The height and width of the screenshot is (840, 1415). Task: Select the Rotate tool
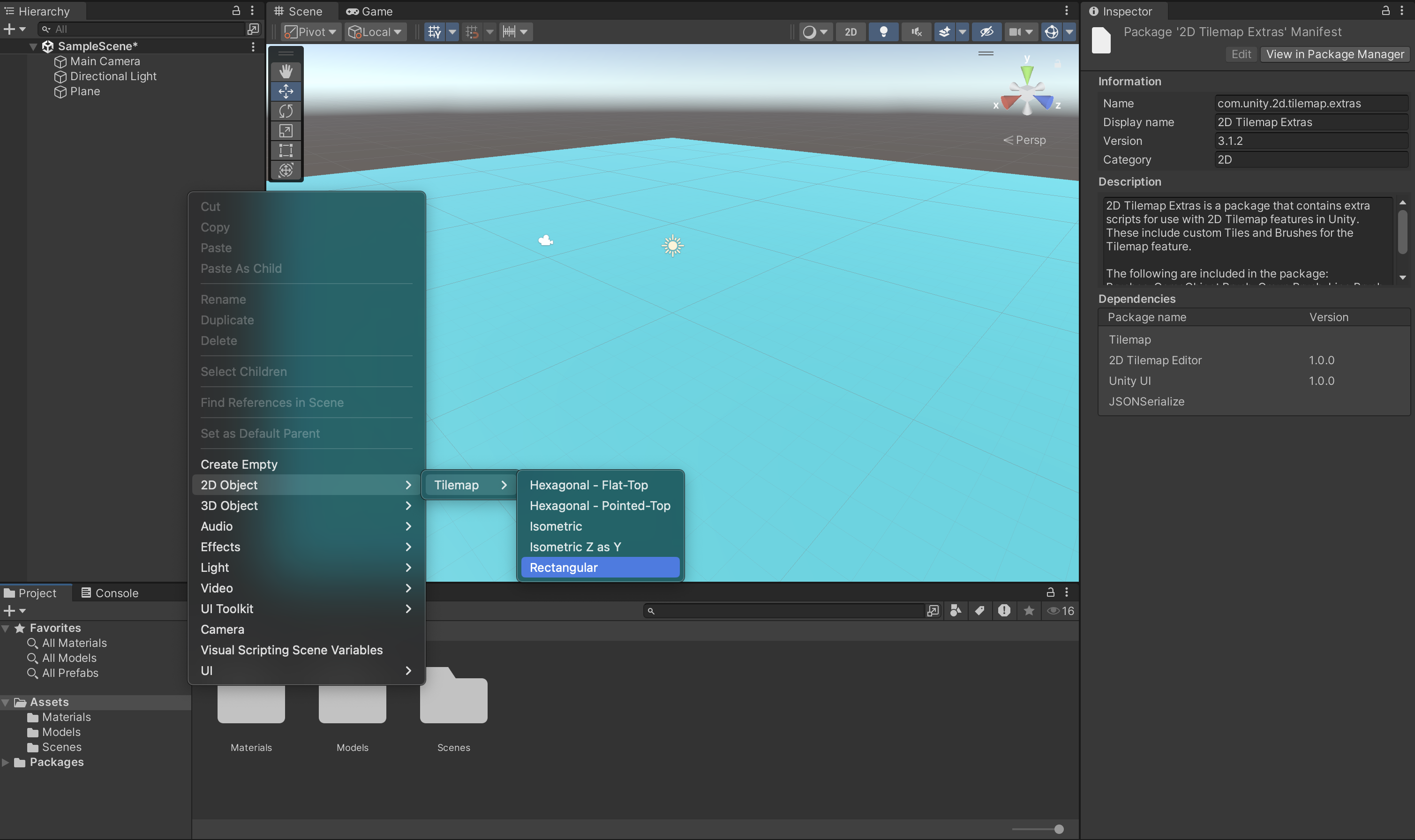click(x=286, y=111)
